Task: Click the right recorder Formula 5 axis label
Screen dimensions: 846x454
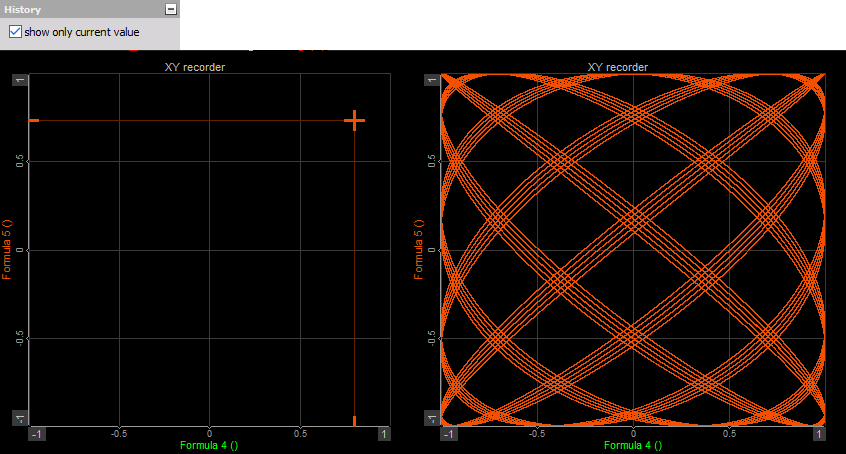Action: 419,249
